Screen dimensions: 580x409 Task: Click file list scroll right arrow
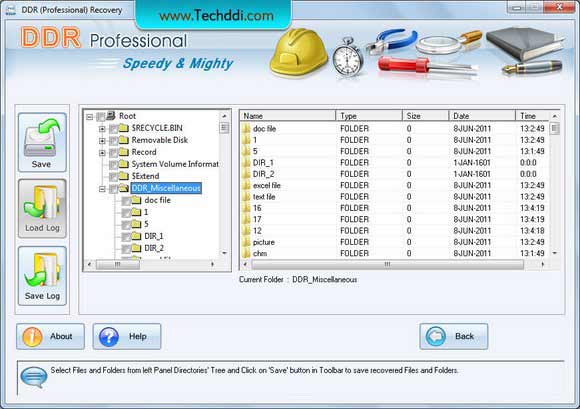pyautogui.click(x=543, y=264)
